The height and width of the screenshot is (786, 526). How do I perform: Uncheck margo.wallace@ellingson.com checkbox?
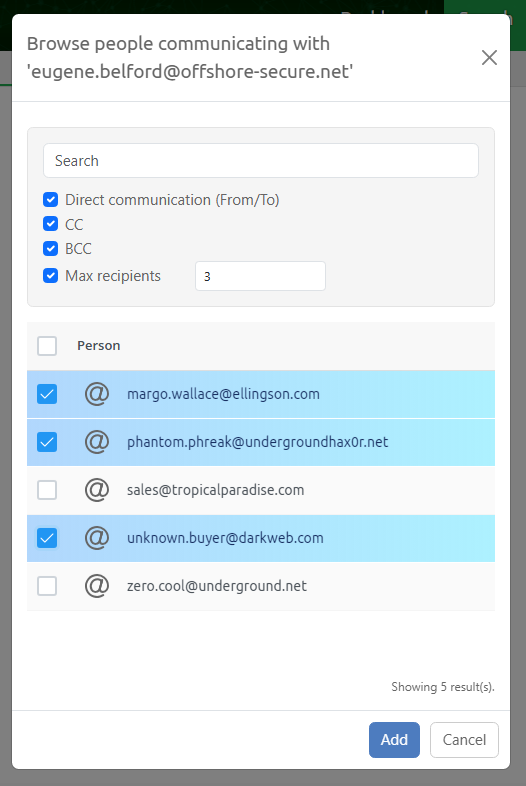click(47, 394)
